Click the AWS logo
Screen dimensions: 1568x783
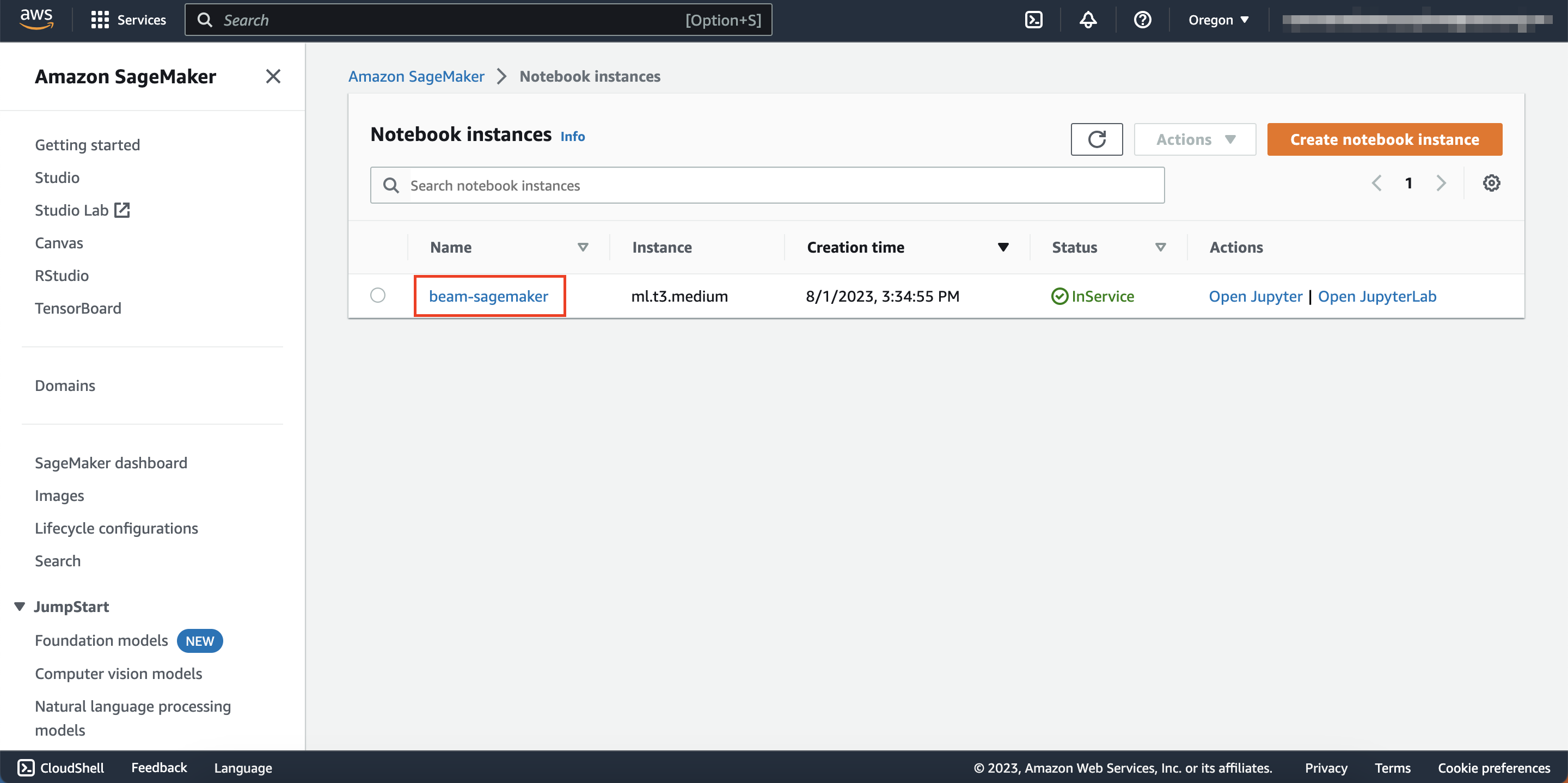(x=36, y=19)
